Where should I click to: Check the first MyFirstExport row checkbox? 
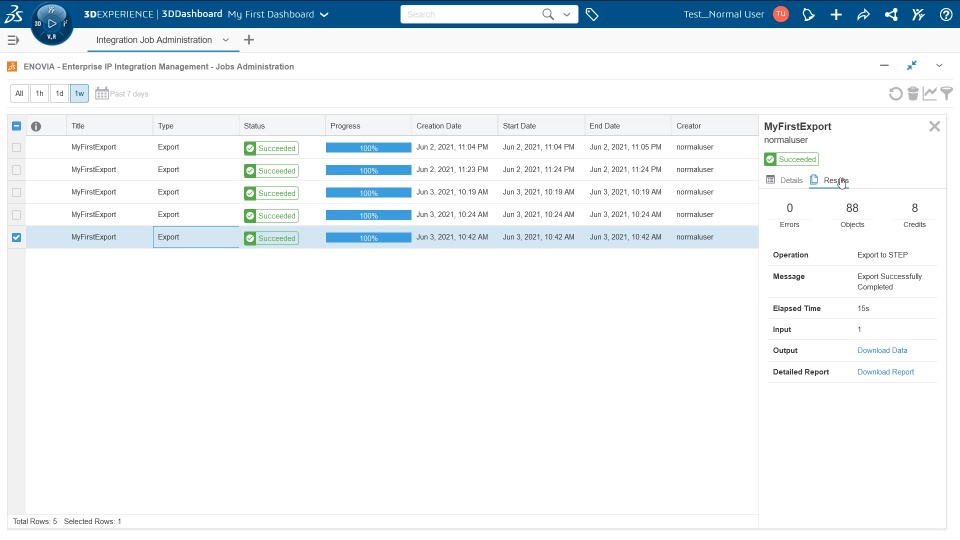[x=16, y=147]
